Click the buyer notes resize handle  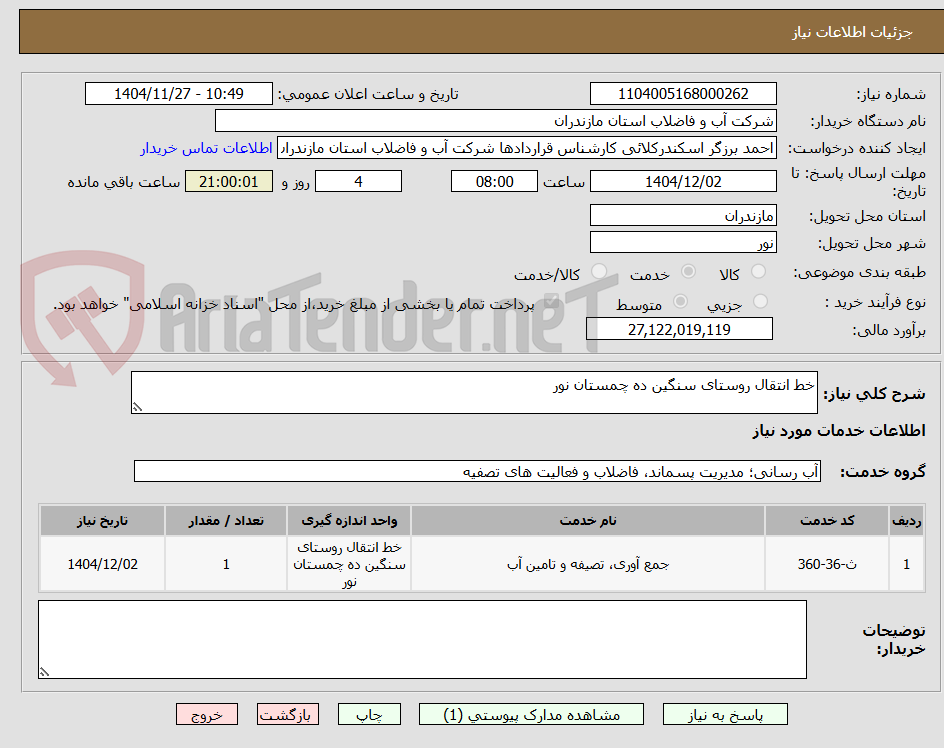44,673
